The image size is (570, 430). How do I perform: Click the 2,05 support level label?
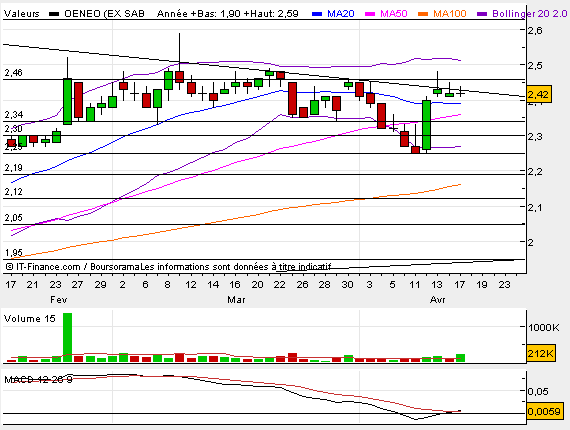(x=13, y=218)
